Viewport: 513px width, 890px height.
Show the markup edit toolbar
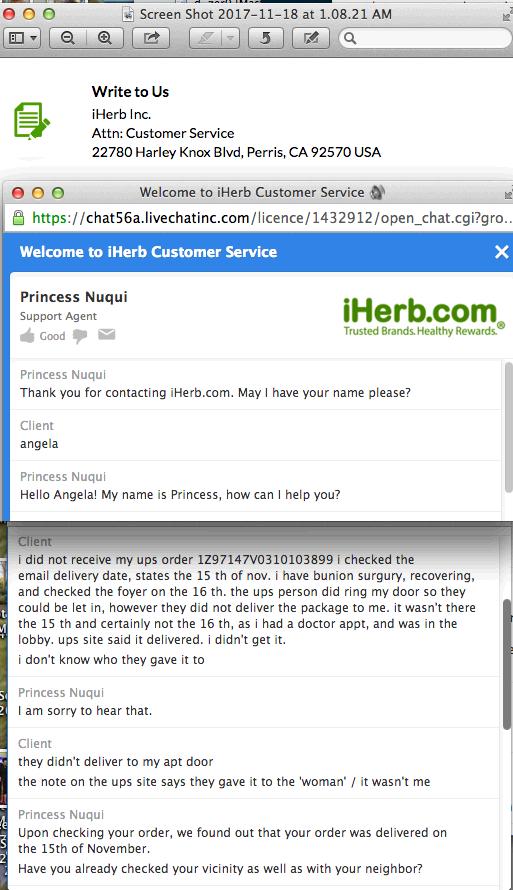[310, 38]
